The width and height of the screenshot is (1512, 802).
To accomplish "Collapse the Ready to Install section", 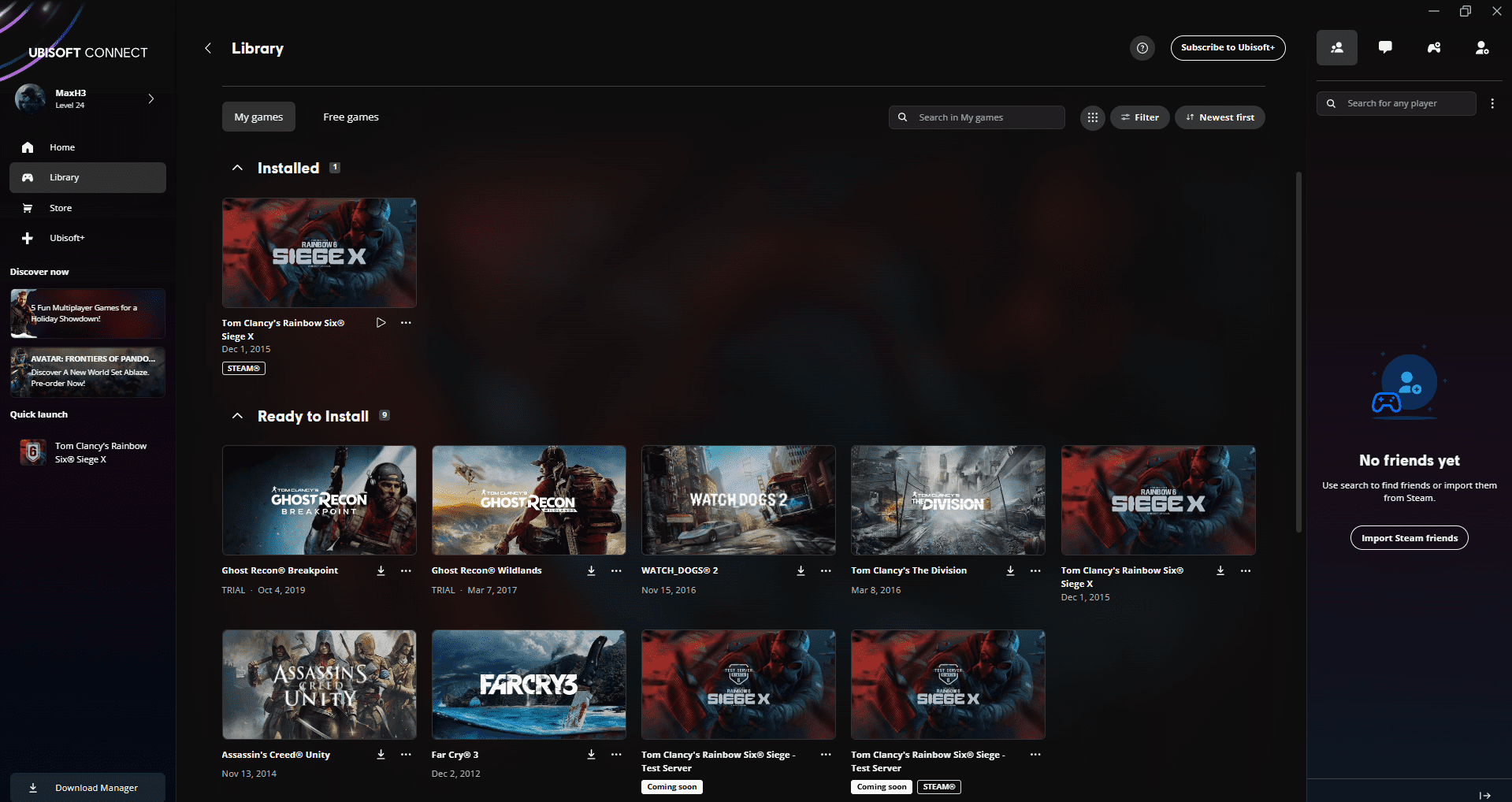I will click(237, 416).
